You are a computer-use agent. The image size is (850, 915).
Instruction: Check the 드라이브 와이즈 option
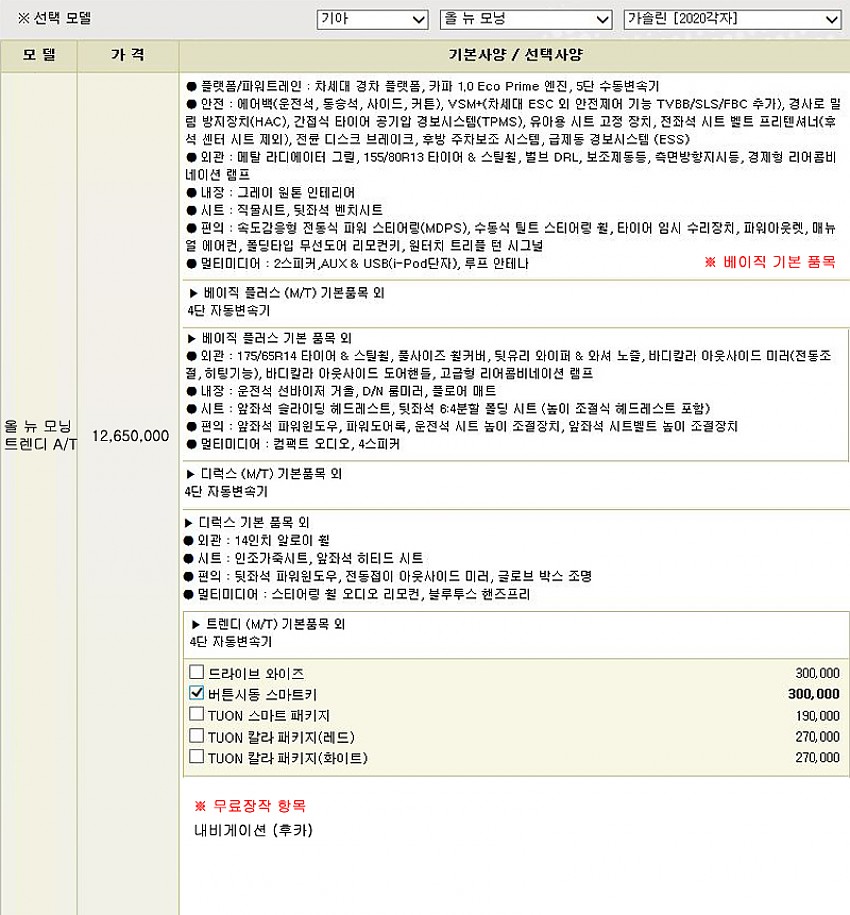tap(196, 673)
